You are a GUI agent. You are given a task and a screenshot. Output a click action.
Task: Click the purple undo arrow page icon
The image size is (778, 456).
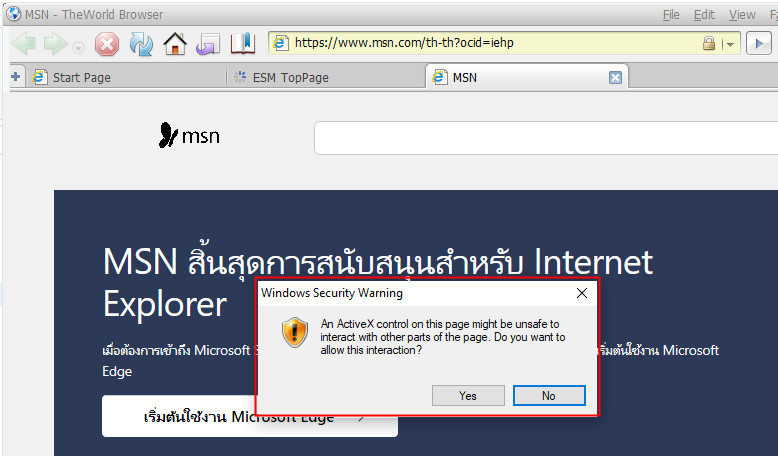pyautogui.click(x=208, y=44)
